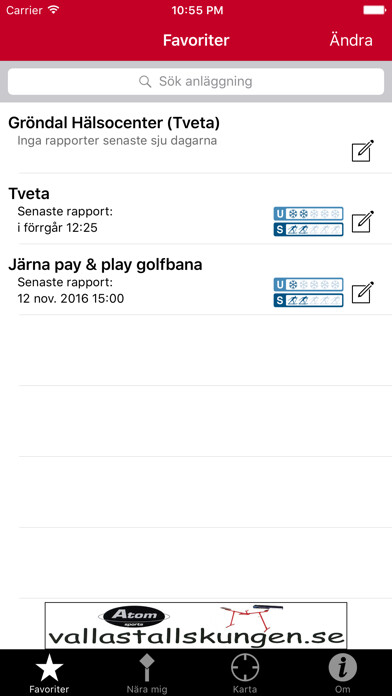Tap the battery indicator in status bar
Viewport: 392px width, 696px height.
point(374,10)
